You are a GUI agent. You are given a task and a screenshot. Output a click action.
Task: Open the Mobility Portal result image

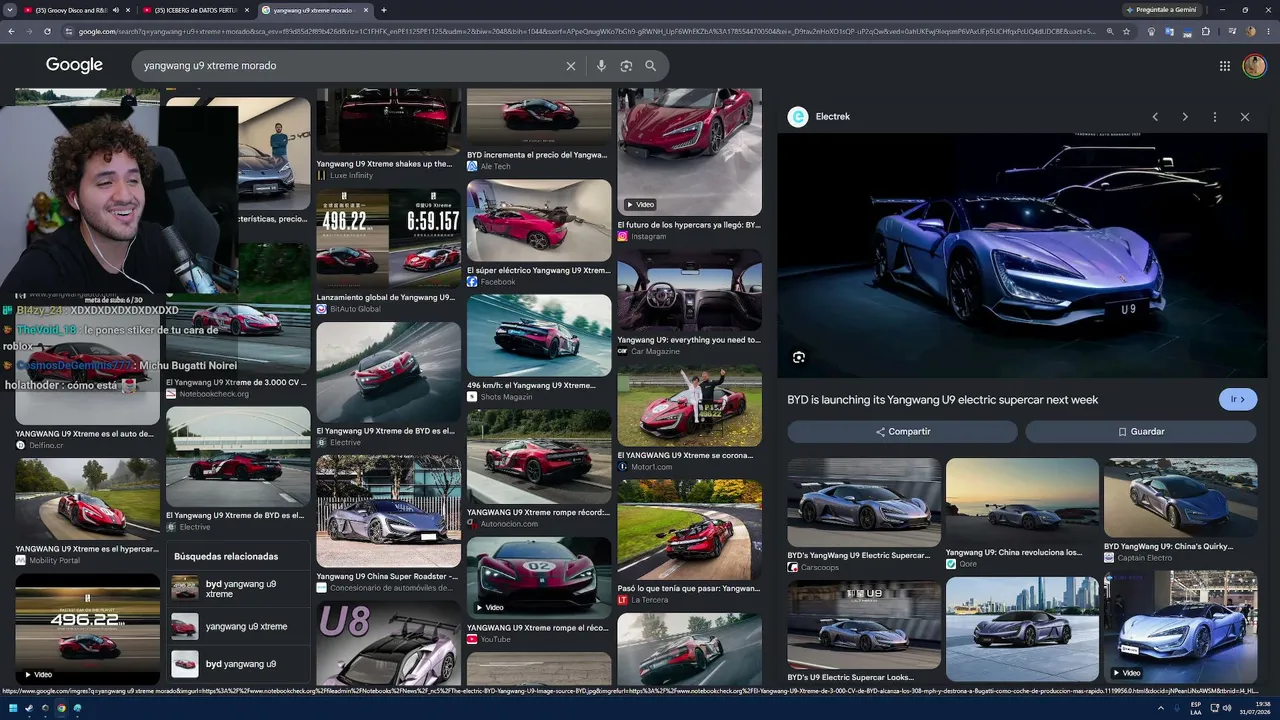[87, 499]
